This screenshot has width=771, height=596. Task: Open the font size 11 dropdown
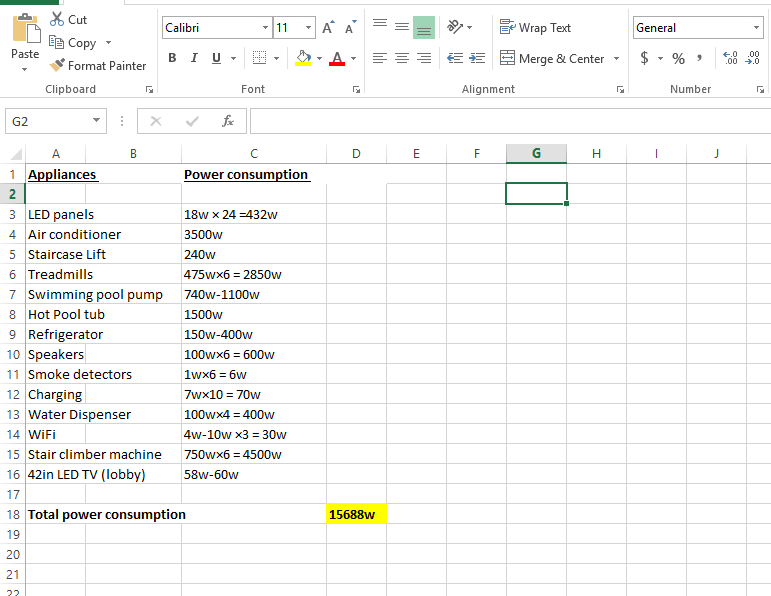(x=308, y=28)
